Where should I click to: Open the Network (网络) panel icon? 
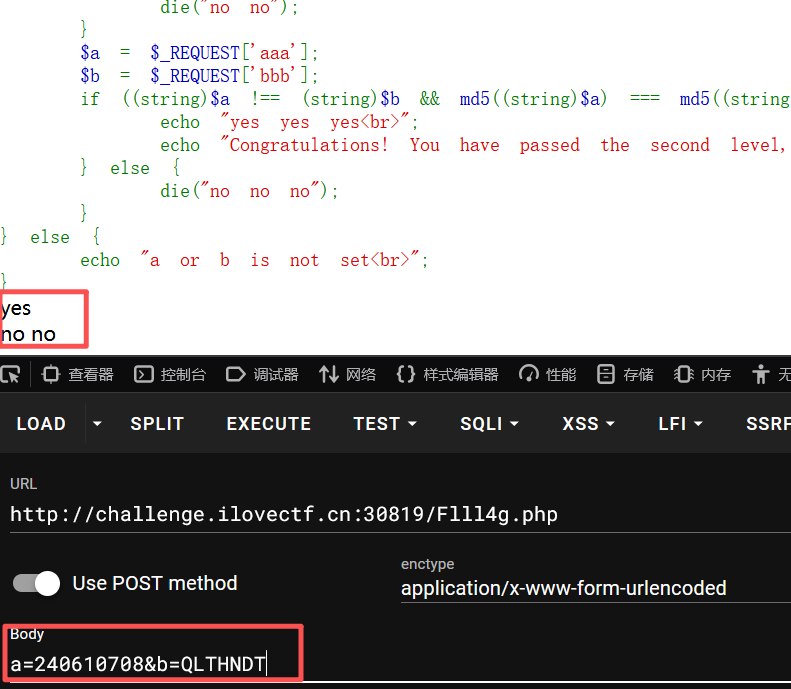[328, 375]
